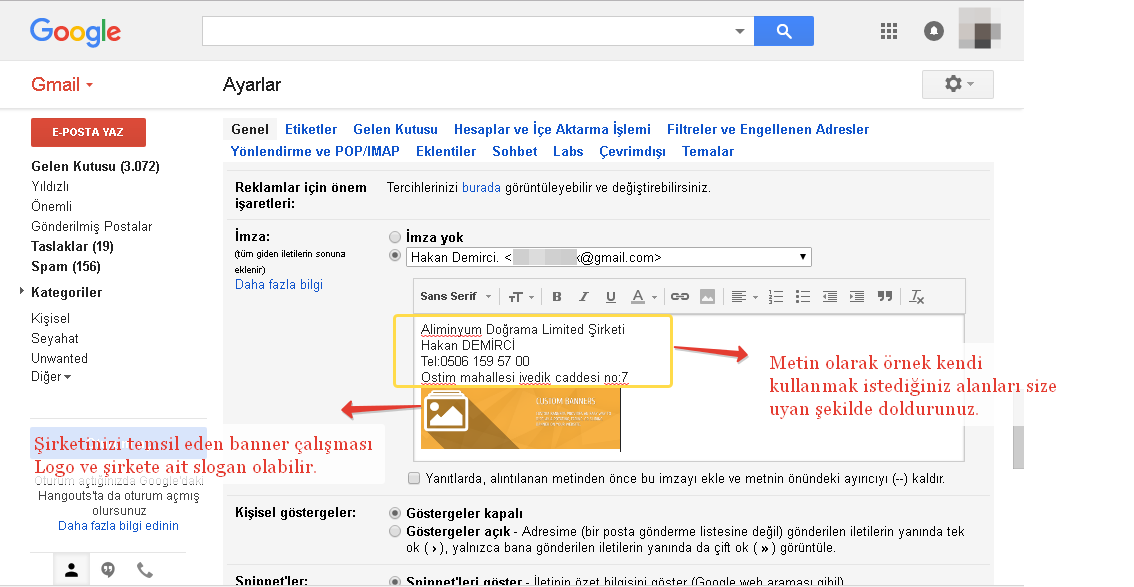Select the Hakan Demirci signature radio button
Screen dimensions: 1134x587
[395, 255]
